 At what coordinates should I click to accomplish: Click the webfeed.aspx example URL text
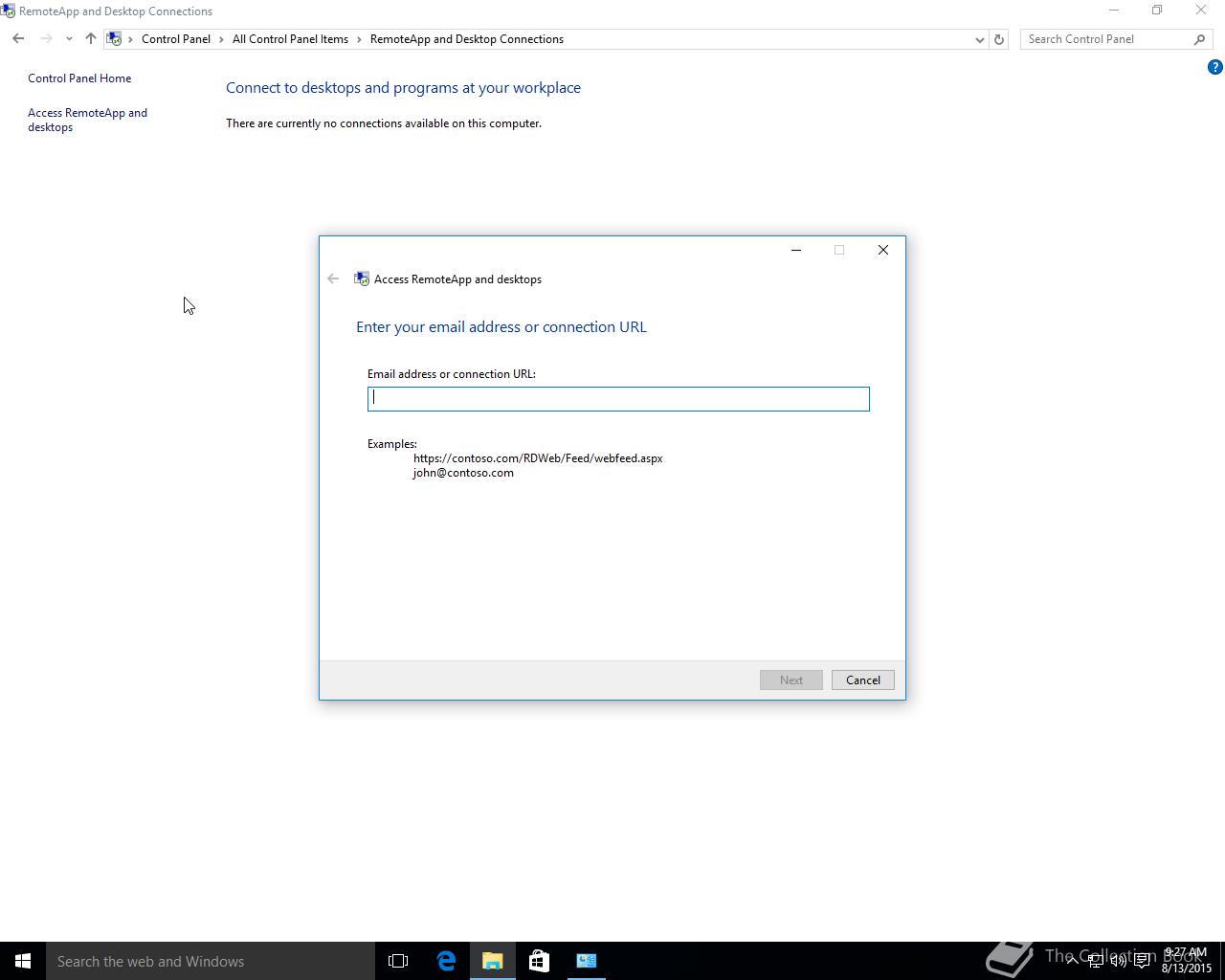pyautogui.click(x=538, y=458)
